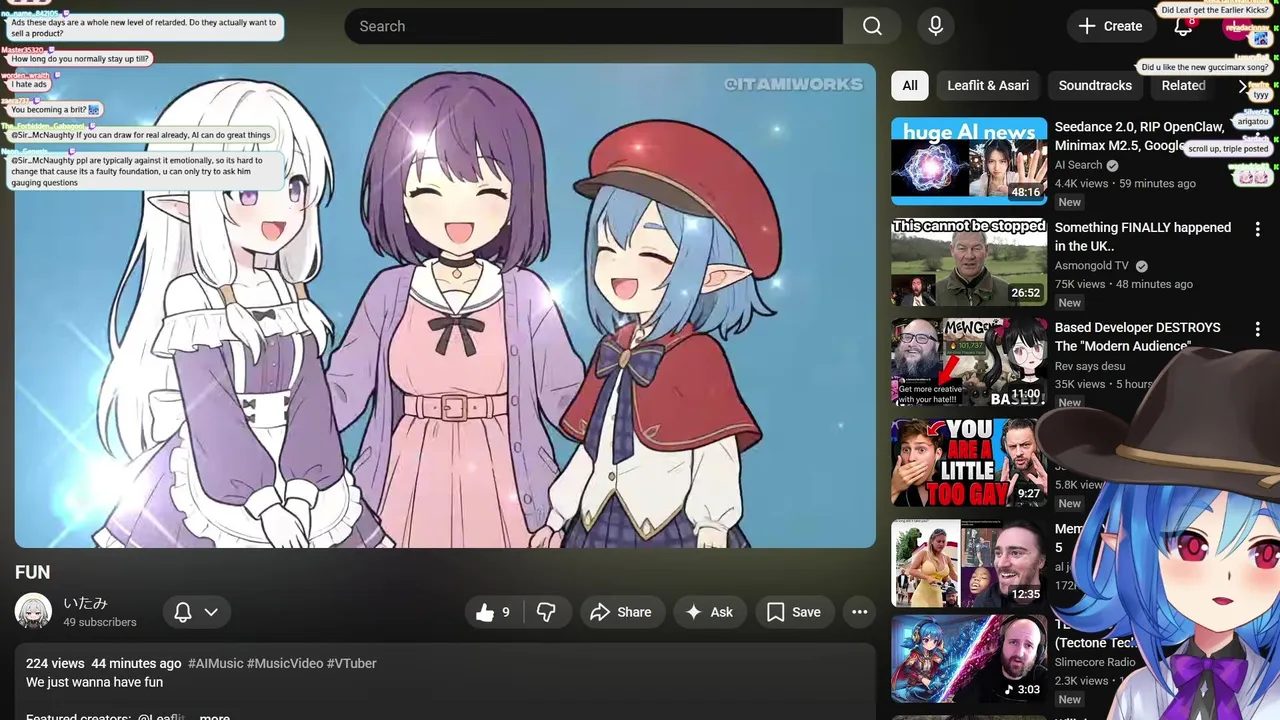Viewport: 1280px width, 720px height.
Task: Open the subscription notification bell dropdown
Action: 196,612
